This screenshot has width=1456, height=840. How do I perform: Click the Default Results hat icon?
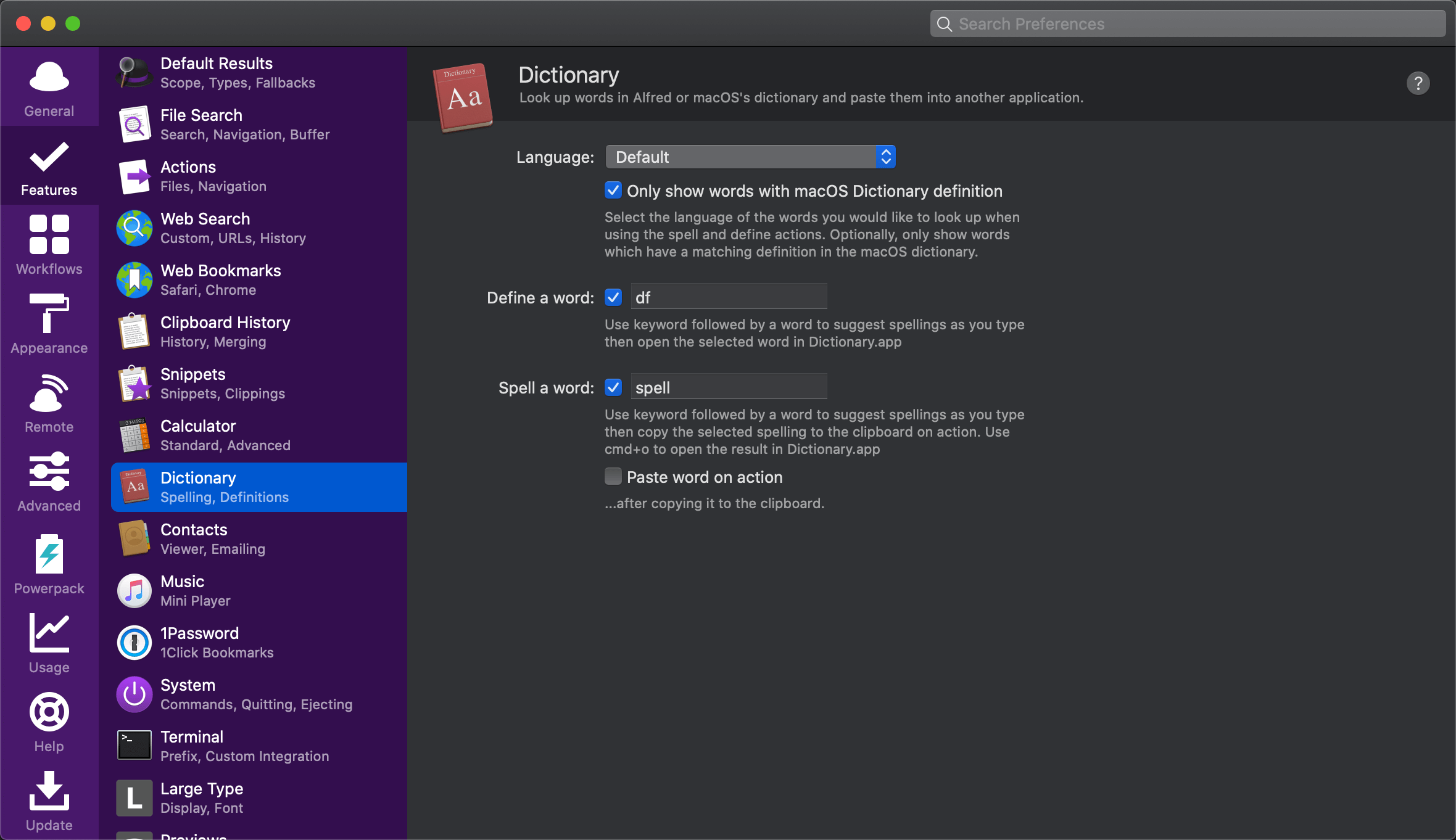point(134,73)
